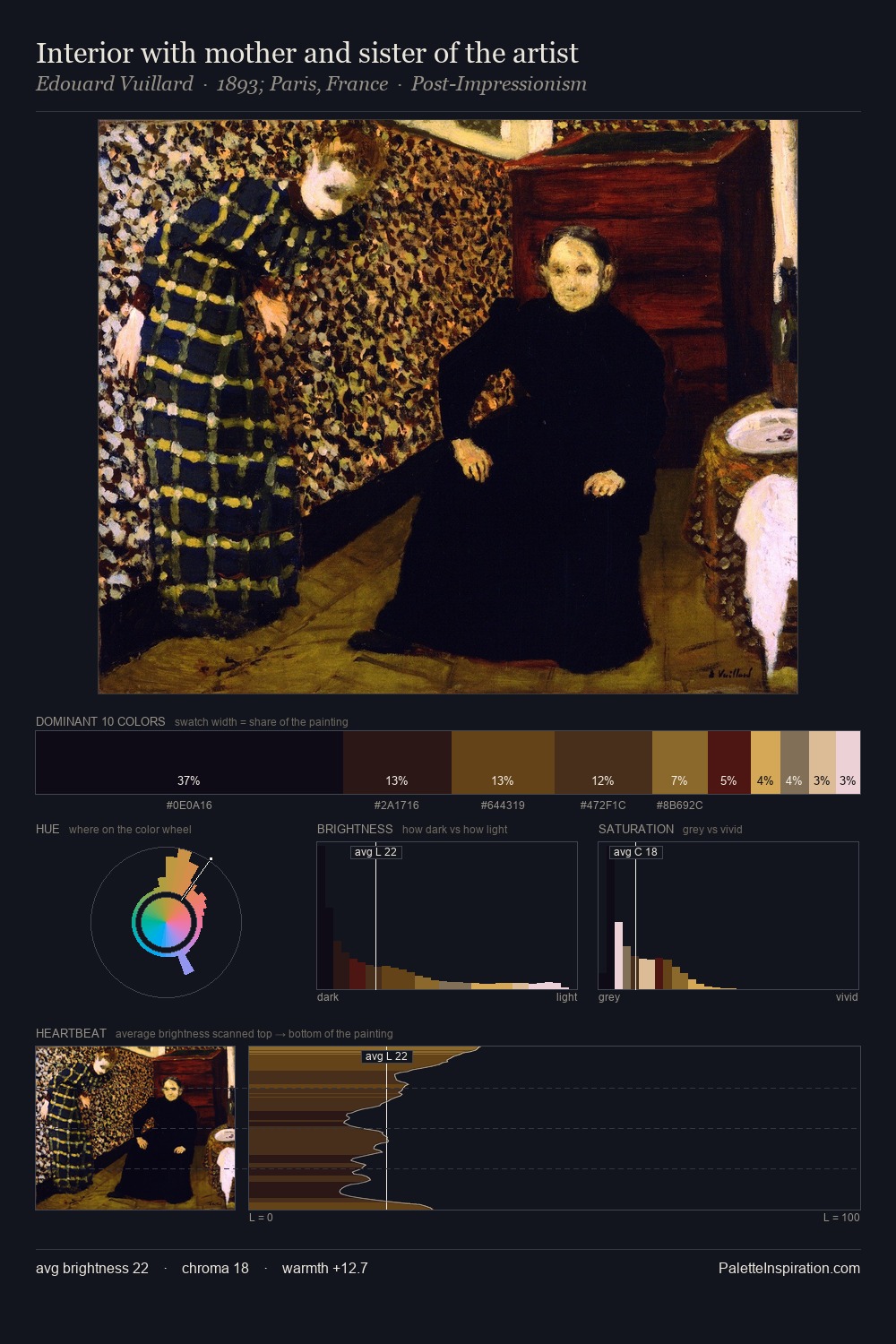Select the 7% ochre swatch
The image size is (896, 1344).
point(680,762)
